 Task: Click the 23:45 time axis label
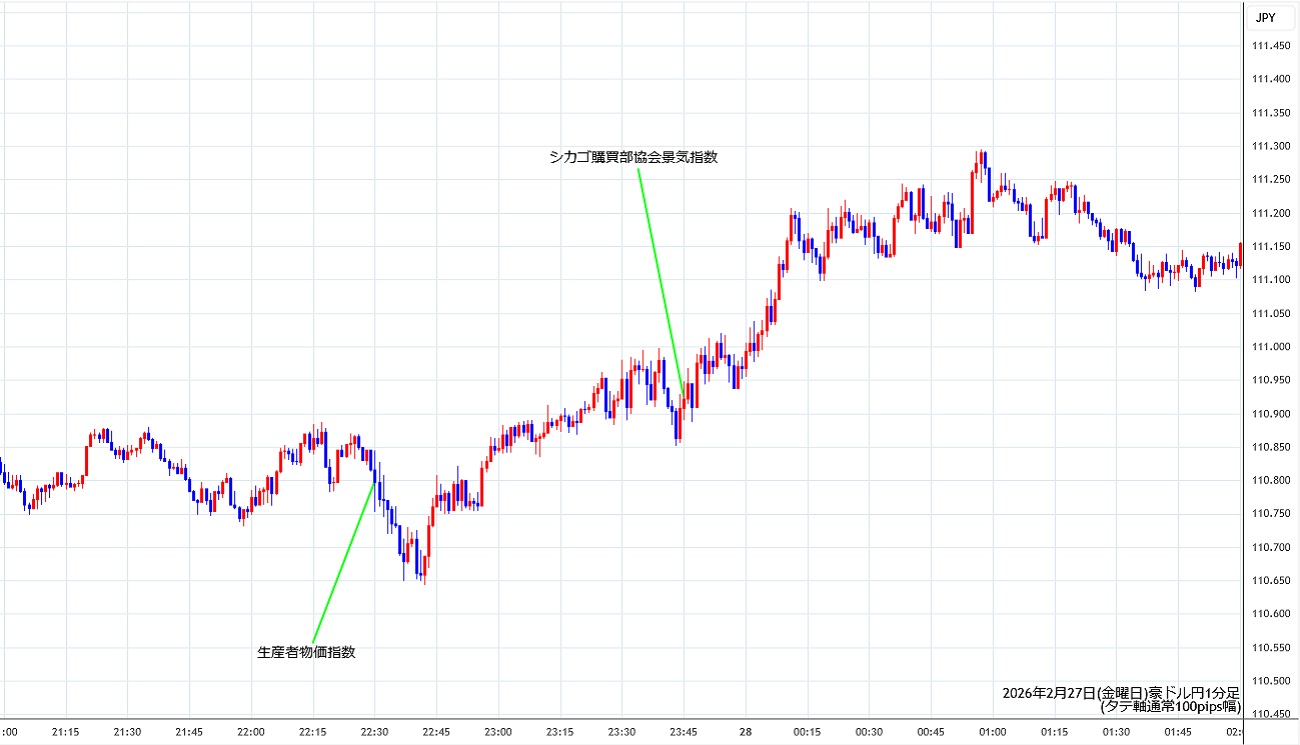pos(683,732)
